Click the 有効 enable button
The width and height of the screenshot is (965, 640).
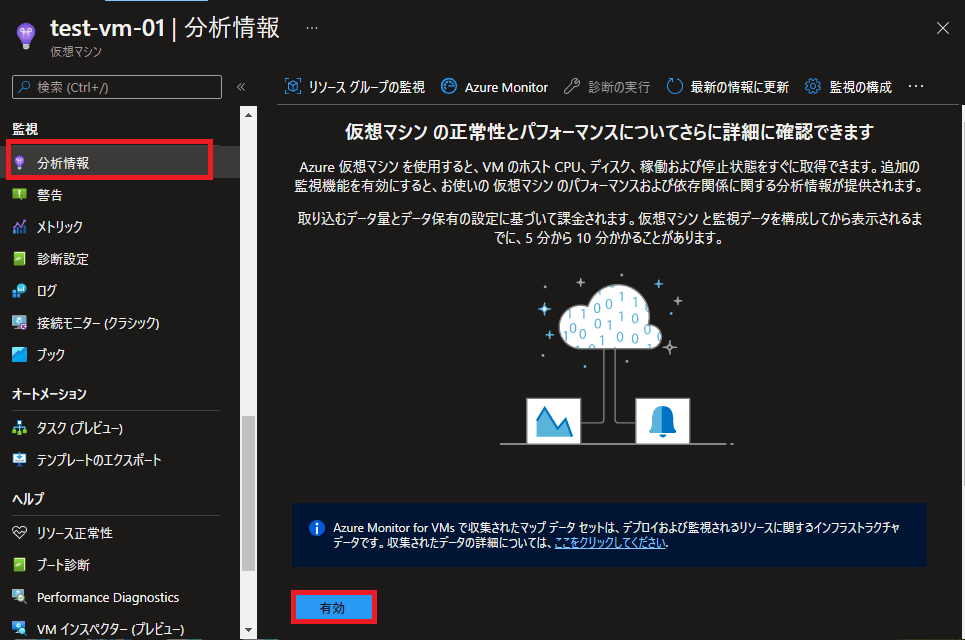point(334,608)
